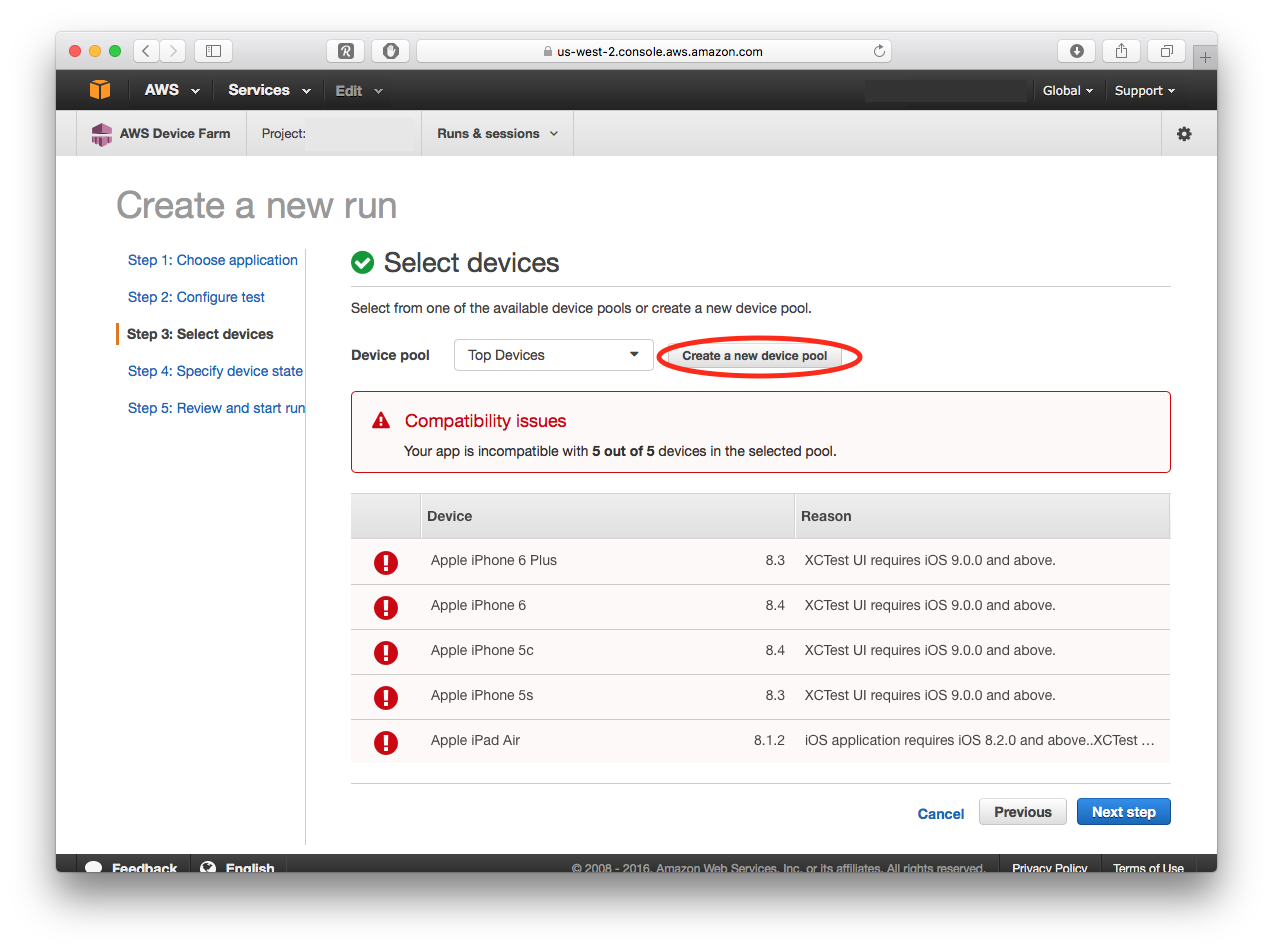The height and width of the screenshot is (952, 1273).
Task: Click the 'Apple iPad Air' device name
Action: click(x=476, y=740)
